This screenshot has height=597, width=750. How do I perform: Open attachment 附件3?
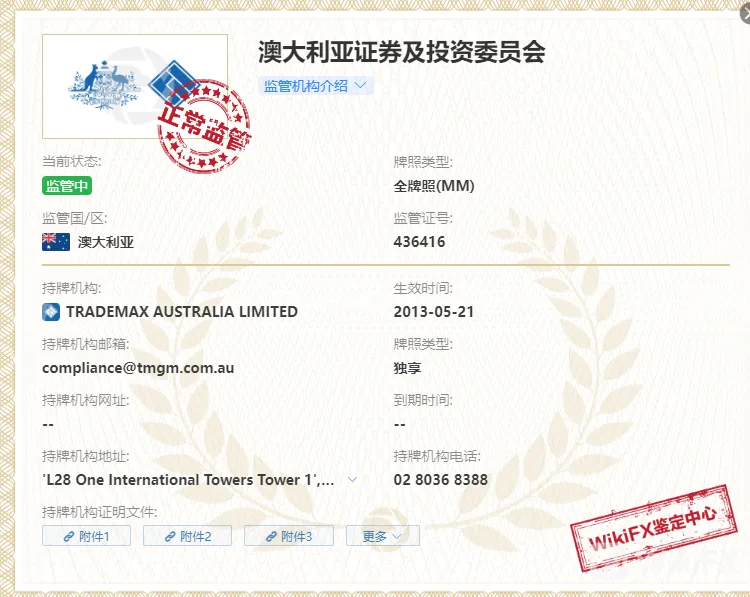289,536
